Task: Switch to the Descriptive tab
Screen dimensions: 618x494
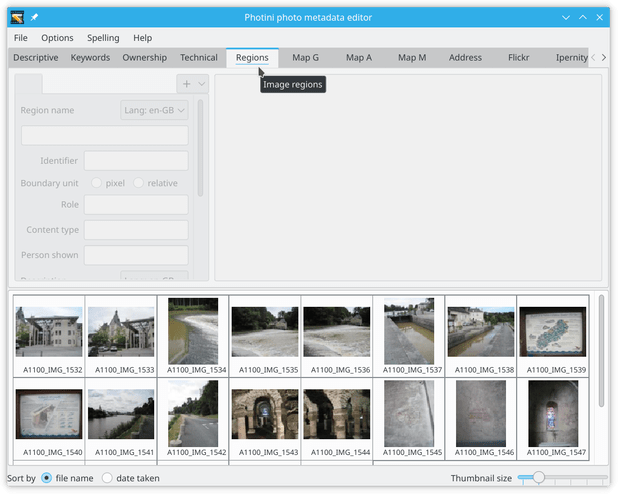Action: tap(36, 58)
